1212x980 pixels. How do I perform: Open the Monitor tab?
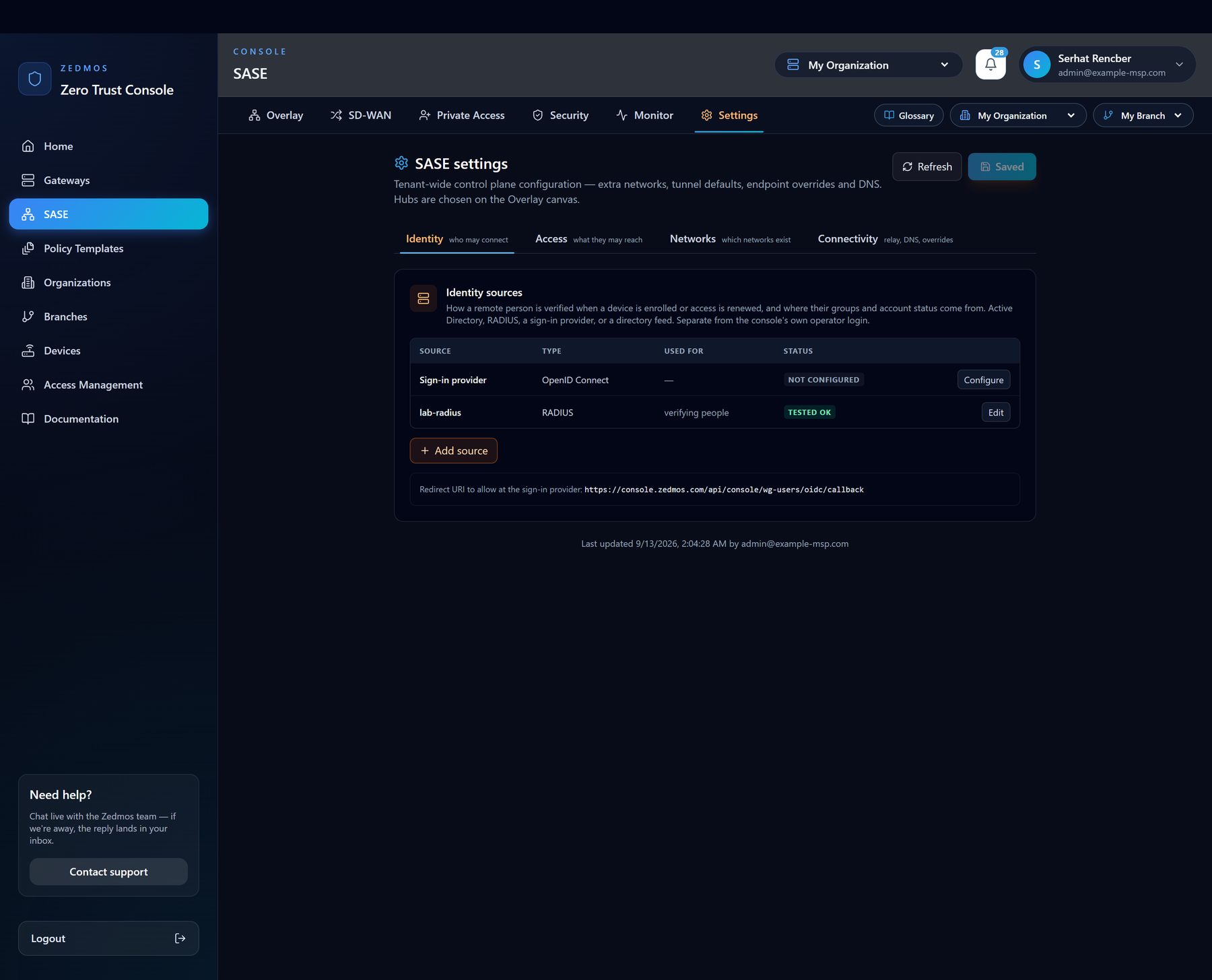[644, 115]
